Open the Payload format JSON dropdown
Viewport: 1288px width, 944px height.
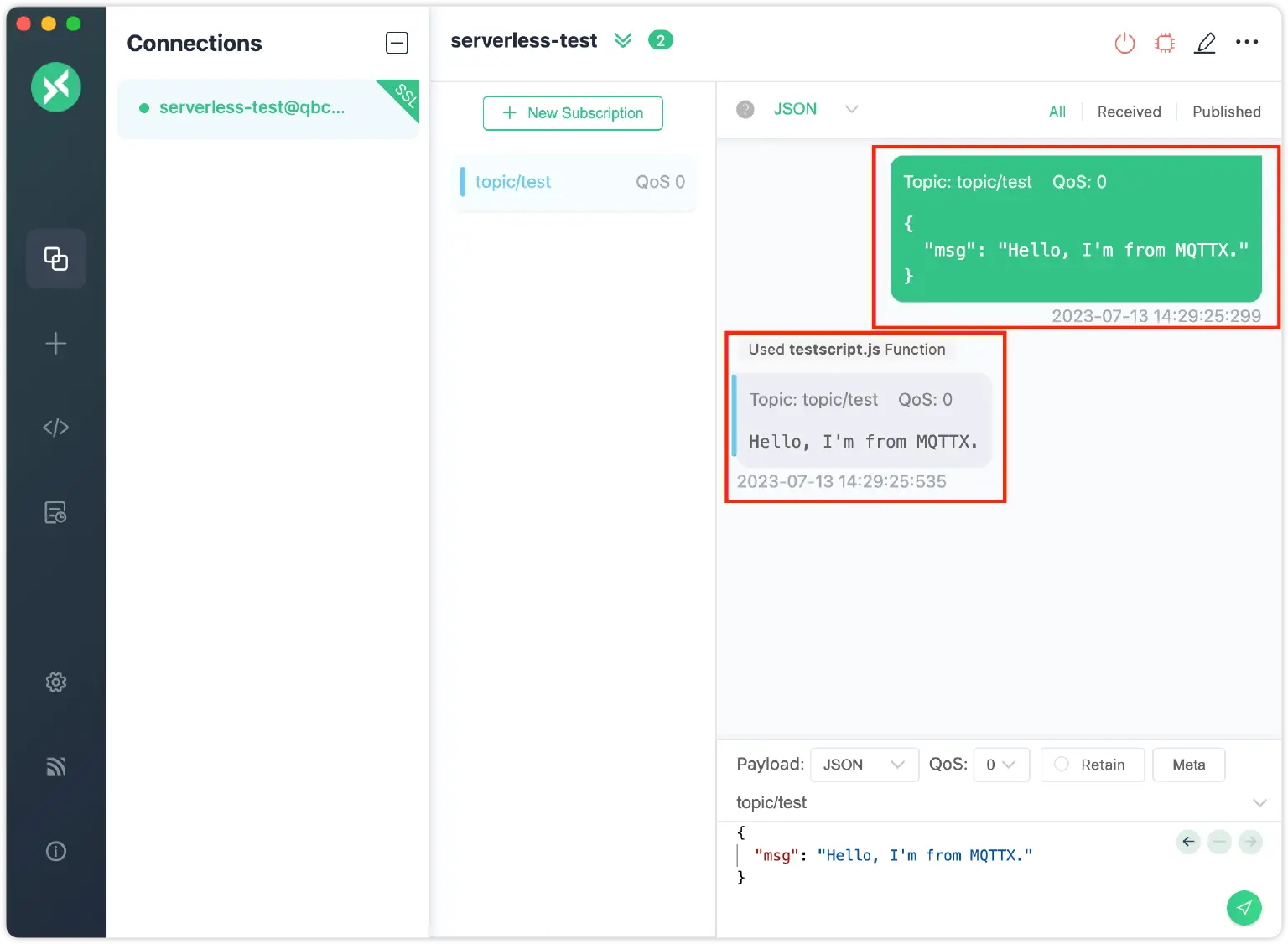[864, 765]
